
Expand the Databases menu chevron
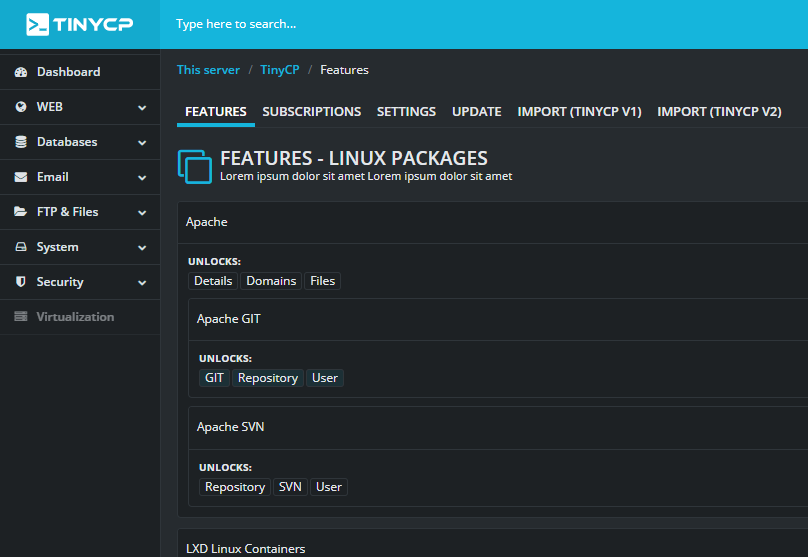[x=142, y=143]
